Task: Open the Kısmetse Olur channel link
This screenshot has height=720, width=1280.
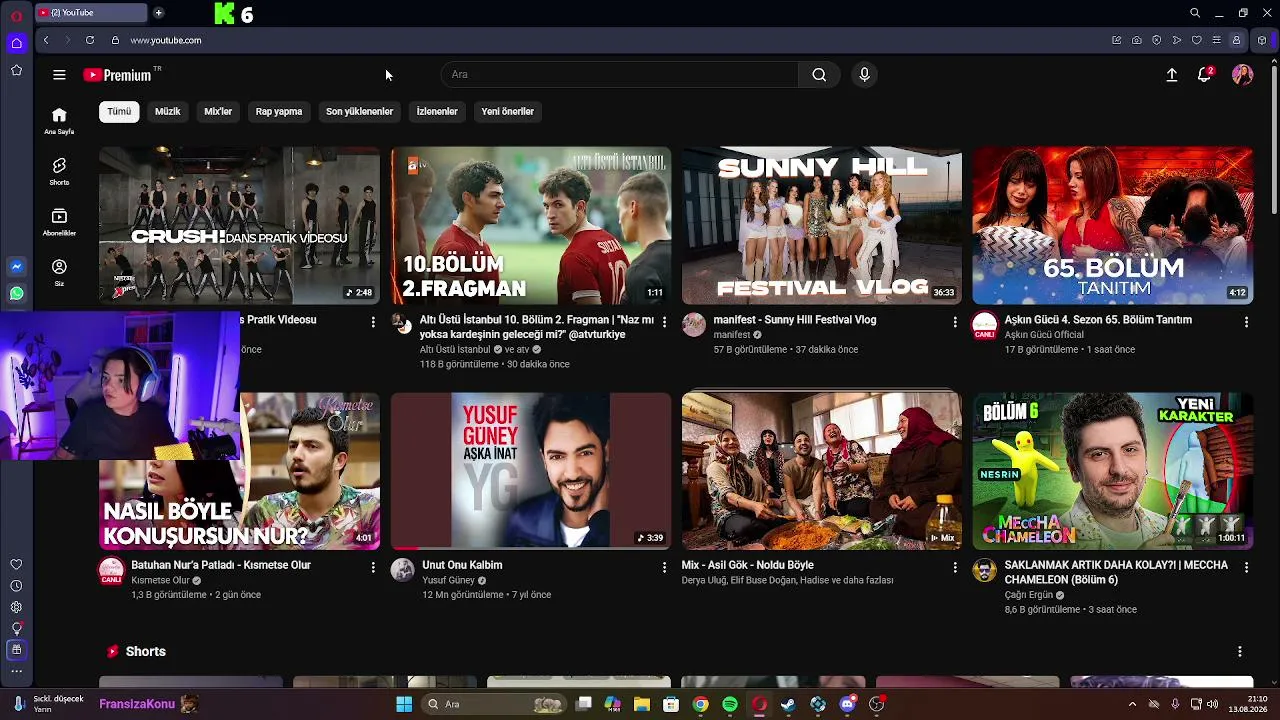Action: pyautogui.click(x=160, y=580)
